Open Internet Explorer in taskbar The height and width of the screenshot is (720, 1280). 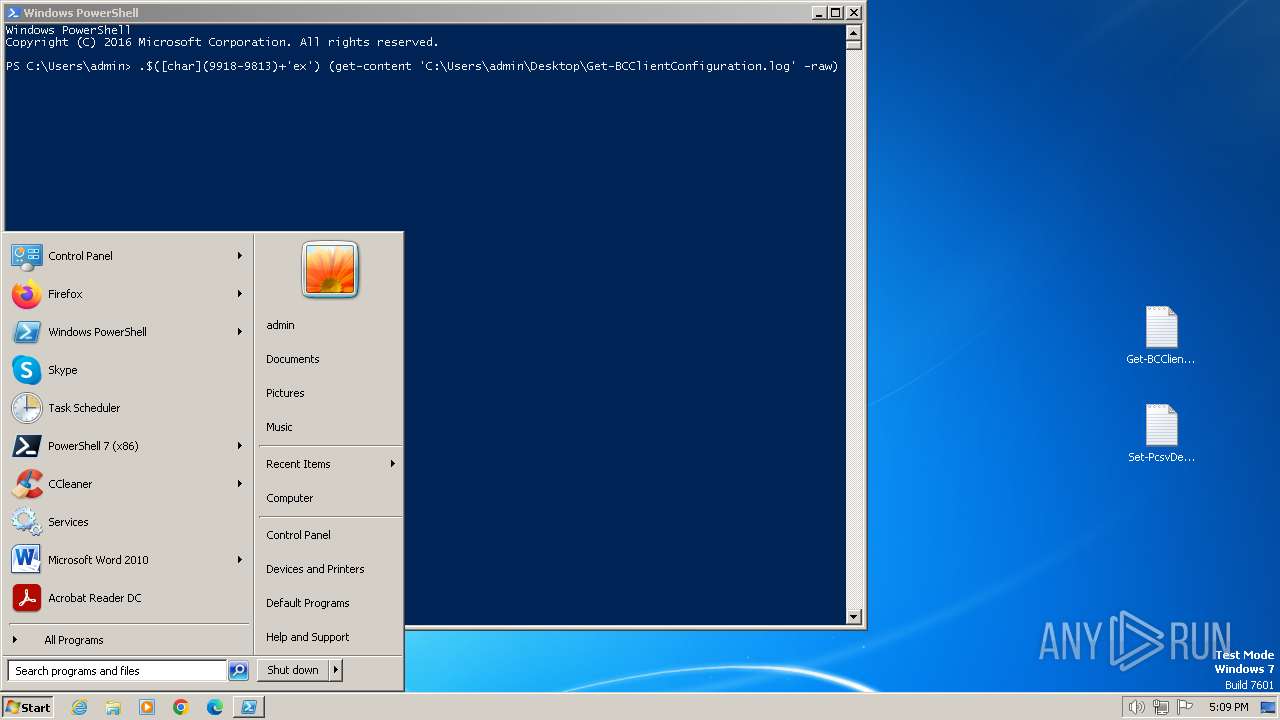(80, 707)
